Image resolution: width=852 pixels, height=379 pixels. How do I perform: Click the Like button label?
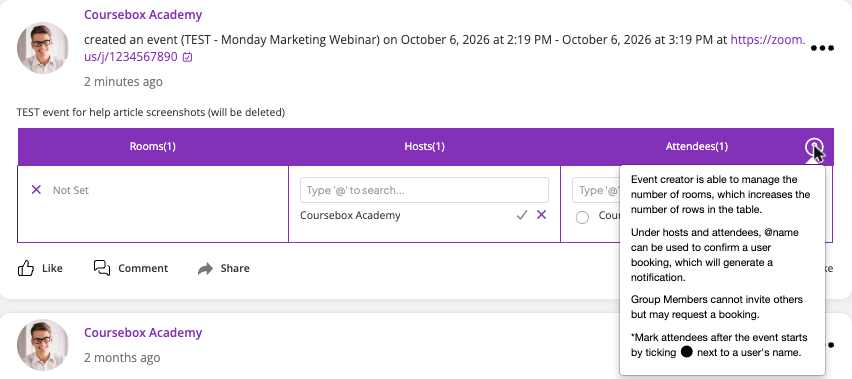pyautogui.click(x=52, y=268)
